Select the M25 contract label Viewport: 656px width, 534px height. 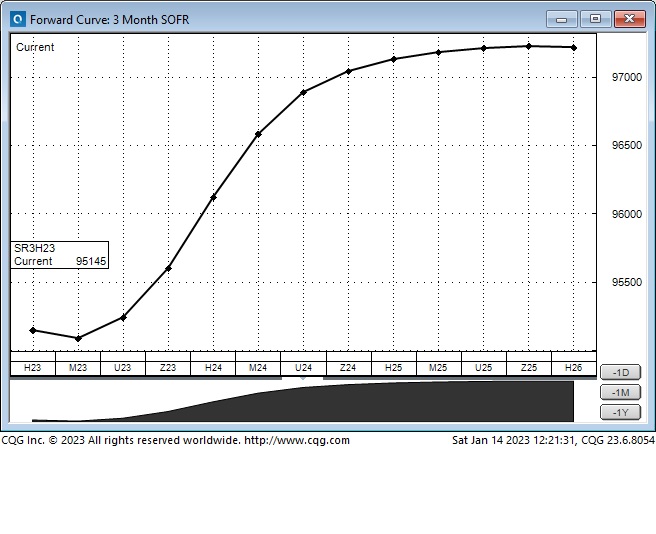438,367
